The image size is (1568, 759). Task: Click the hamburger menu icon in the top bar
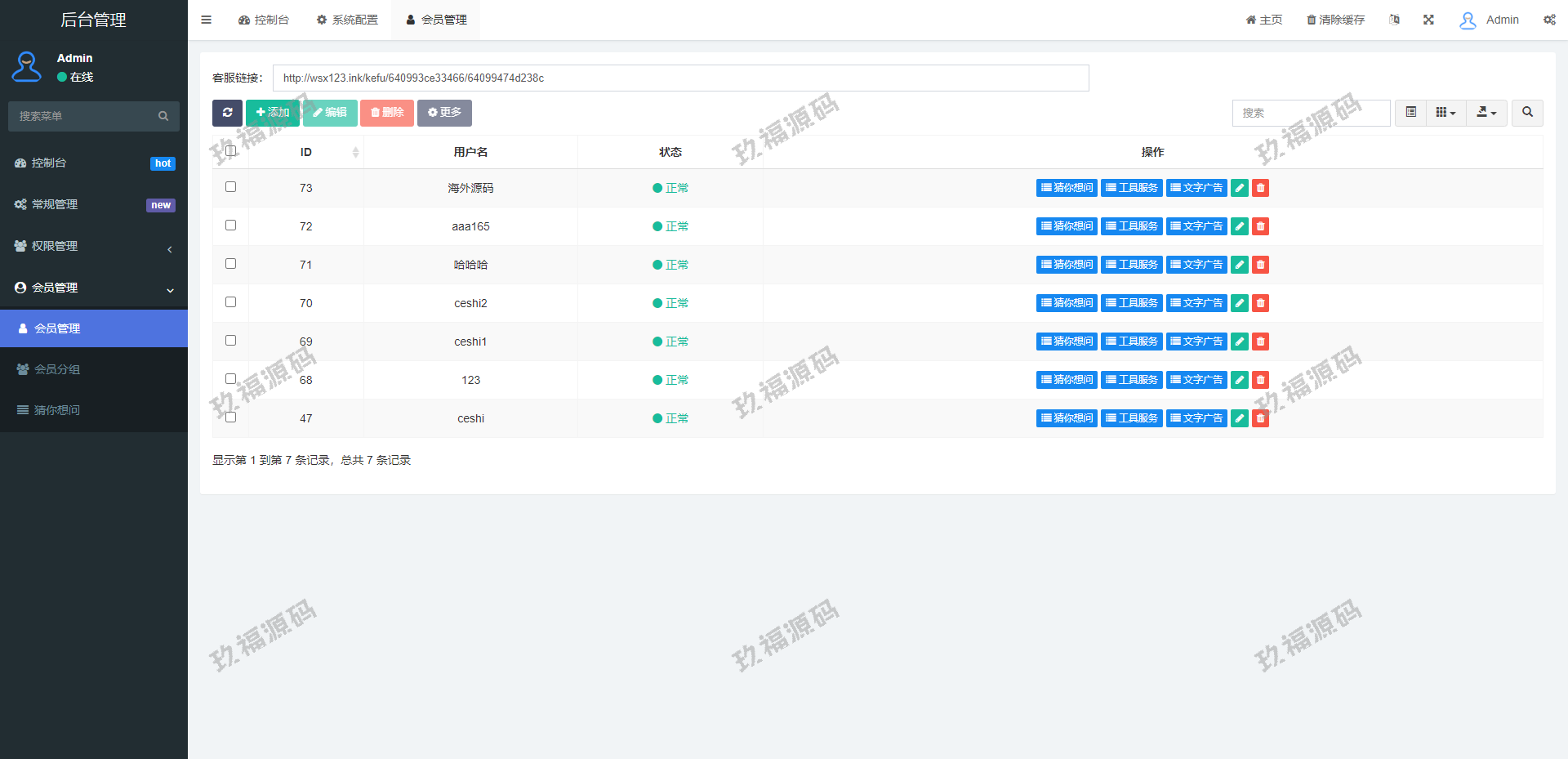[x=207, y=20]
